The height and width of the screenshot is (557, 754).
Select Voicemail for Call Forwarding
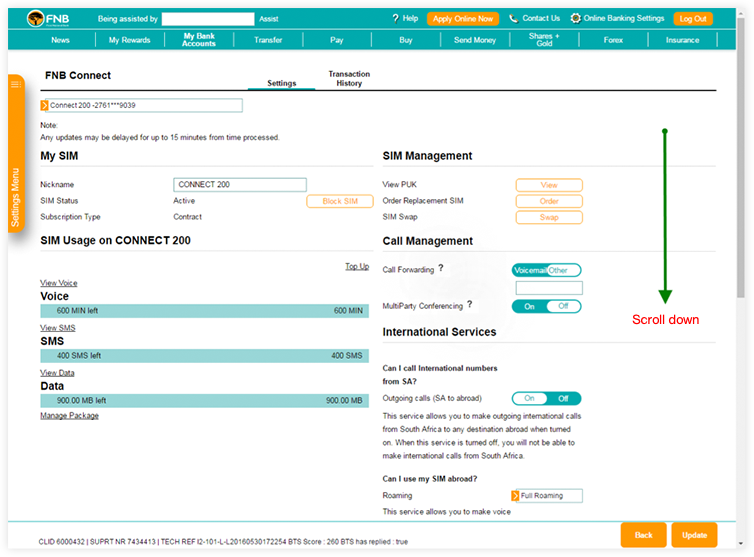[530, 270]
